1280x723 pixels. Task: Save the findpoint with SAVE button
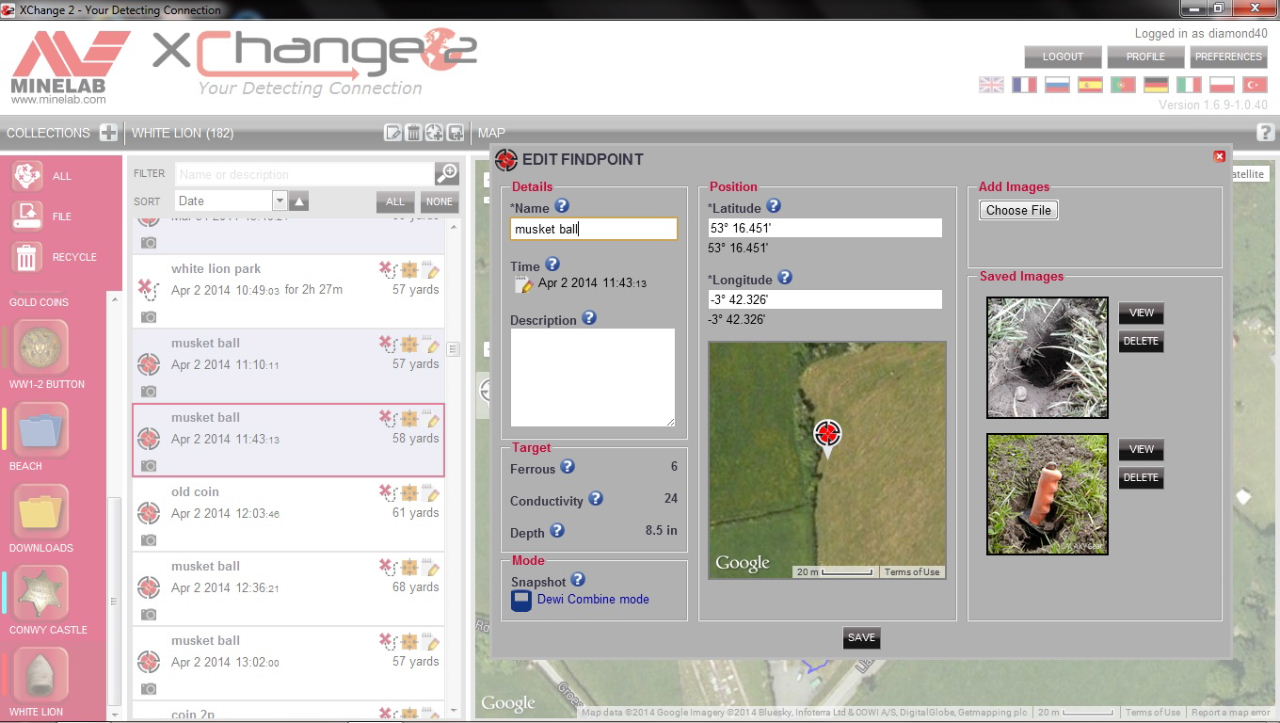coord(861,637)
